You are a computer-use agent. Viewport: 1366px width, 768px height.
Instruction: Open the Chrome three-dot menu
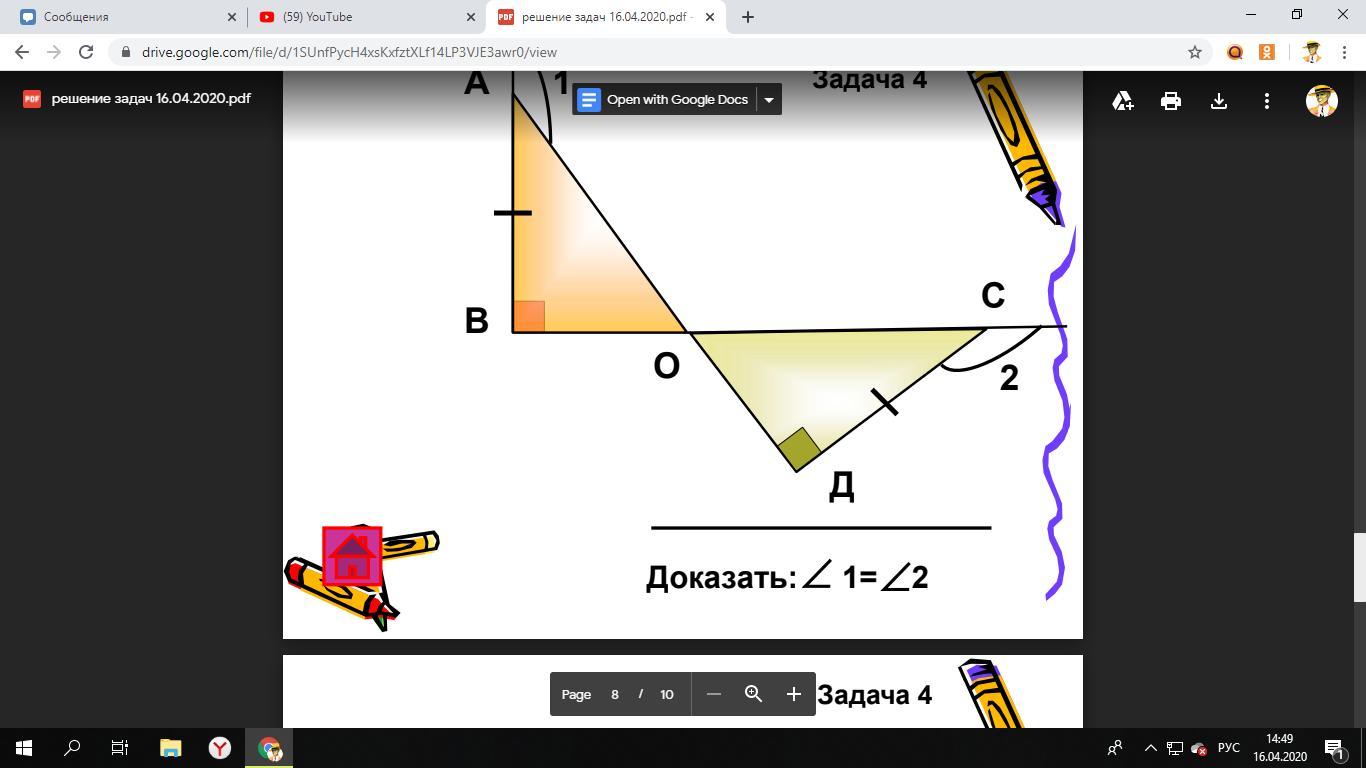1344,52
